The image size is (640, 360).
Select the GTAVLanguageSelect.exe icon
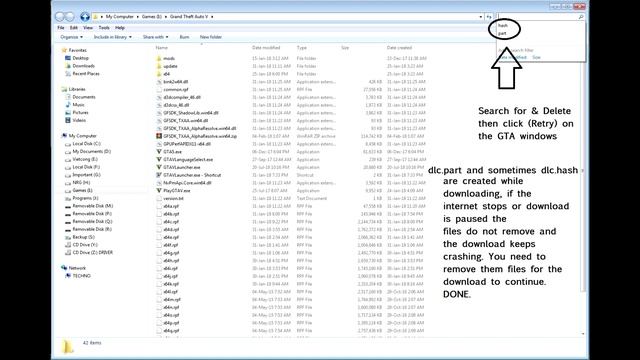point(159,159)
